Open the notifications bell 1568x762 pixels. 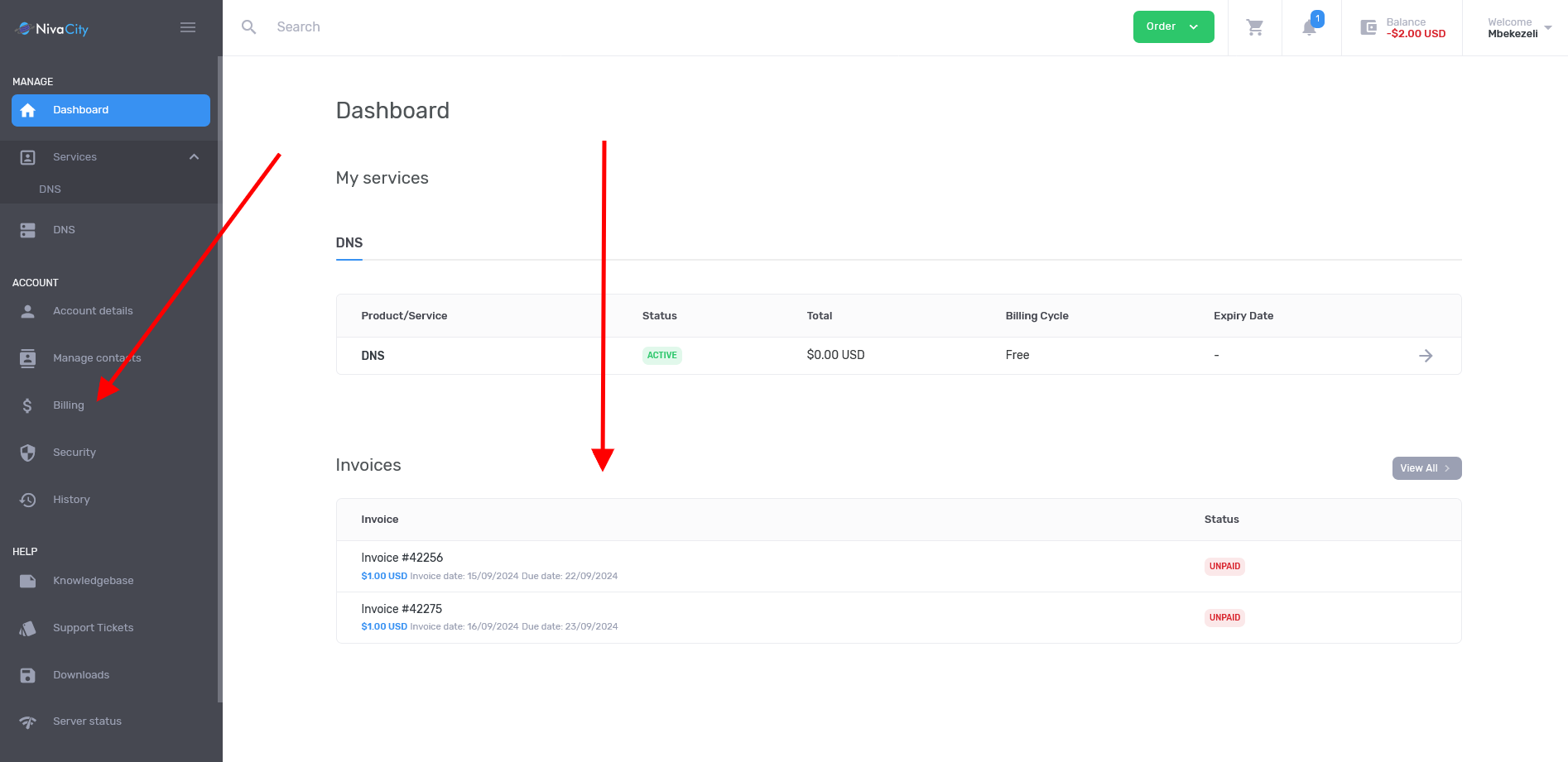1309,28
